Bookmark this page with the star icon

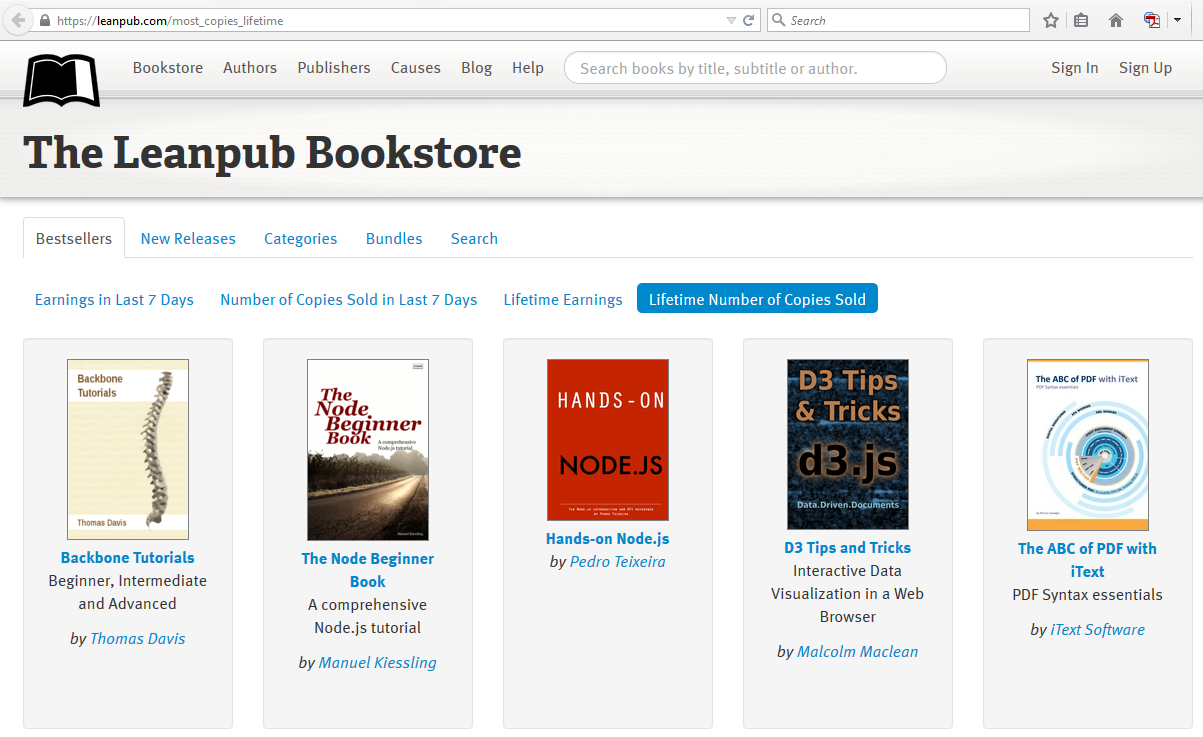click(1051, 20)
